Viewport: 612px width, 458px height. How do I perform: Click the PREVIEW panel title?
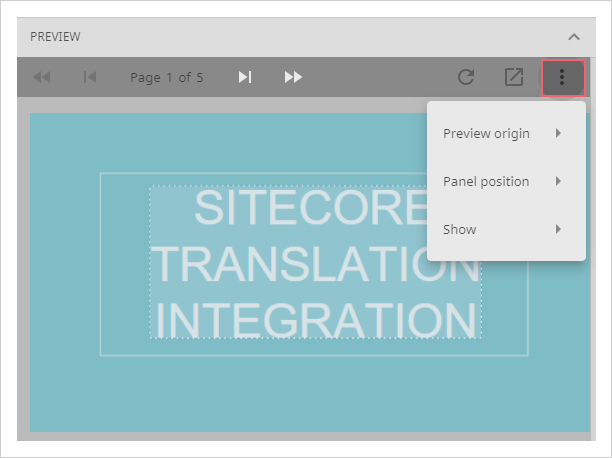coord(55,37)
